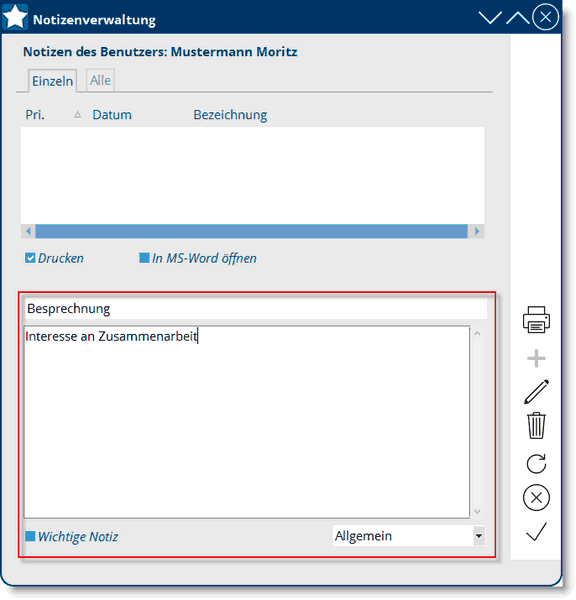Refresh notes with circular arrow icon
The width and height of the screenshot is (576, 600).
[x=536, y=463]
